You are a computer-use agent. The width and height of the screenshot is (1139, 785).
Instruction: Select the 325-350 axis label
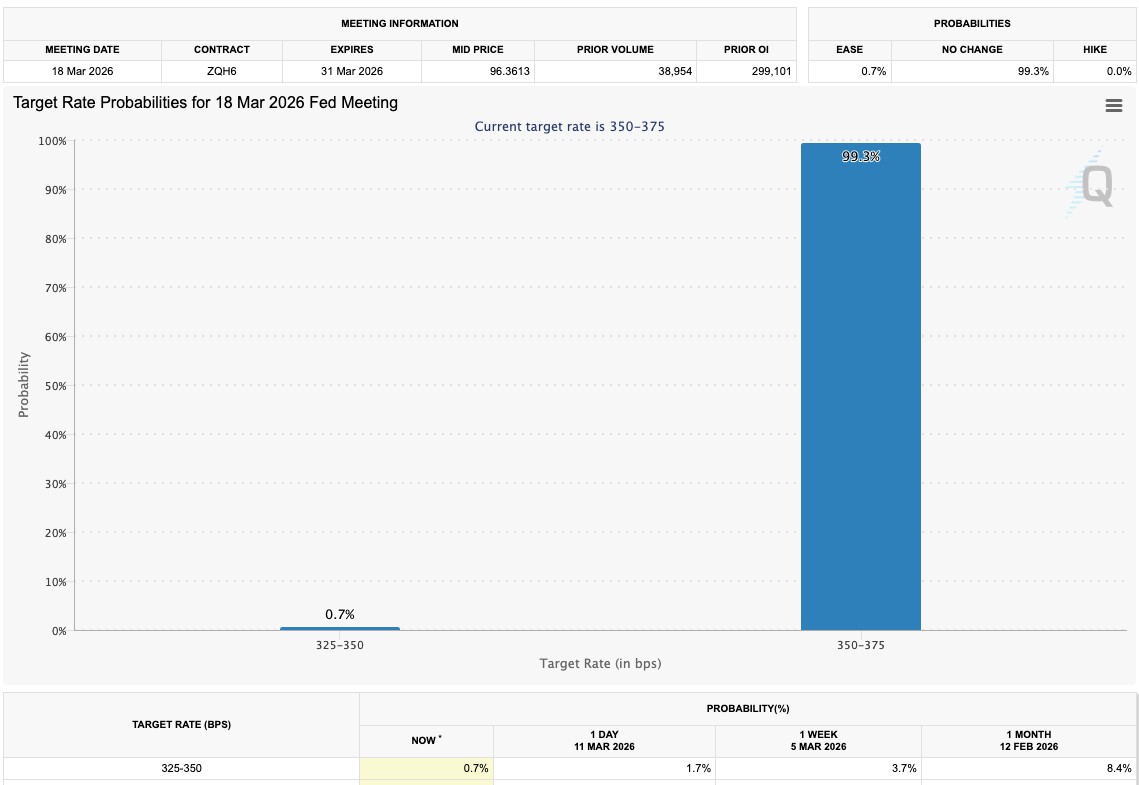(x=340, y=645)
